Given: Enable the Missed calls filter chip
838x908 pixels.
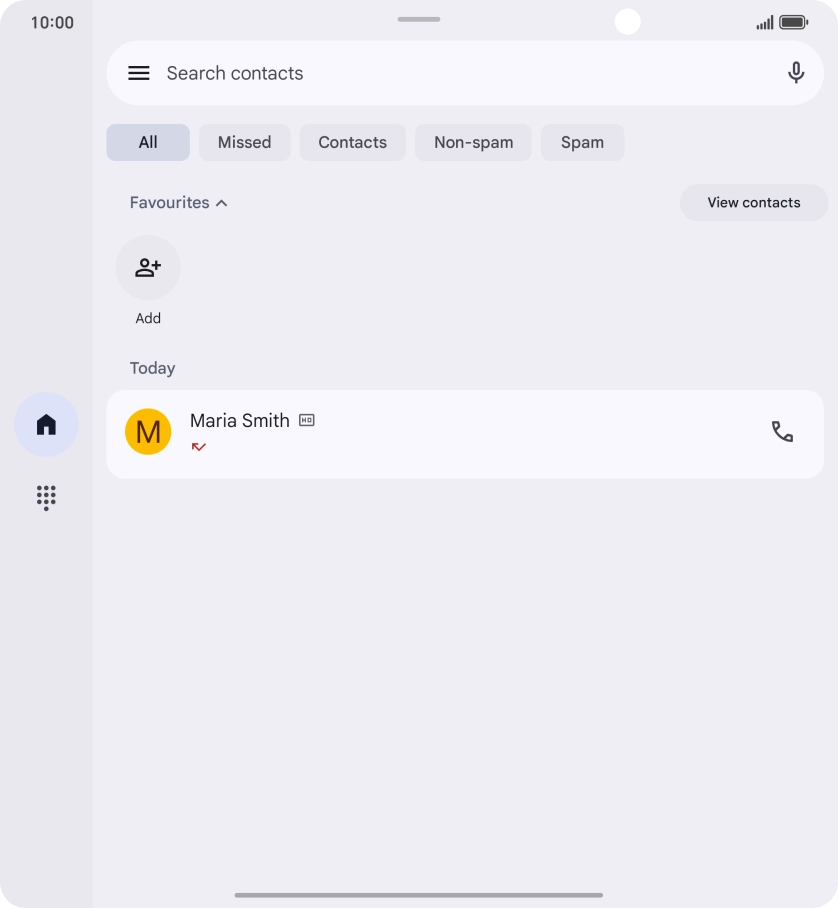Looking at the screenshot, I should 244,142.
